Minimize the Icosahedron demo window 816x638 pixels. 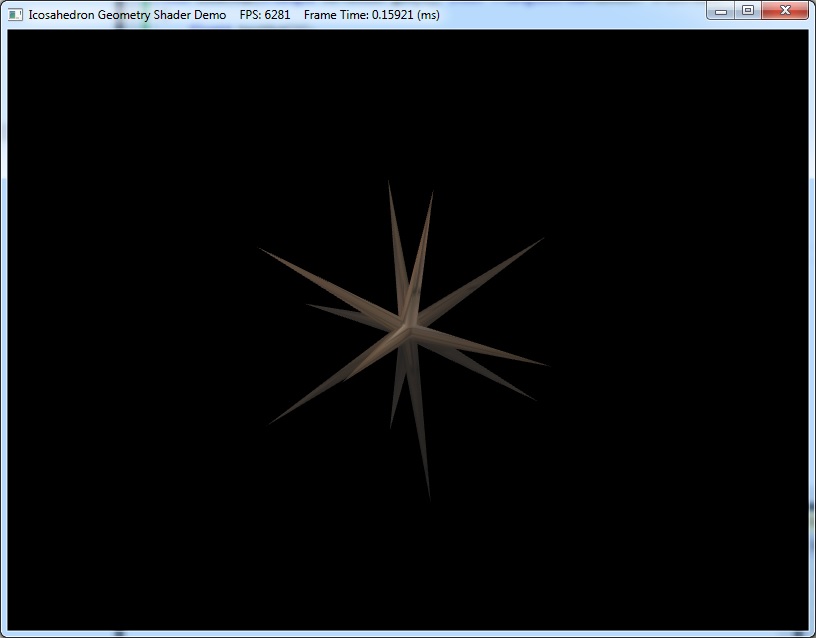722,11
